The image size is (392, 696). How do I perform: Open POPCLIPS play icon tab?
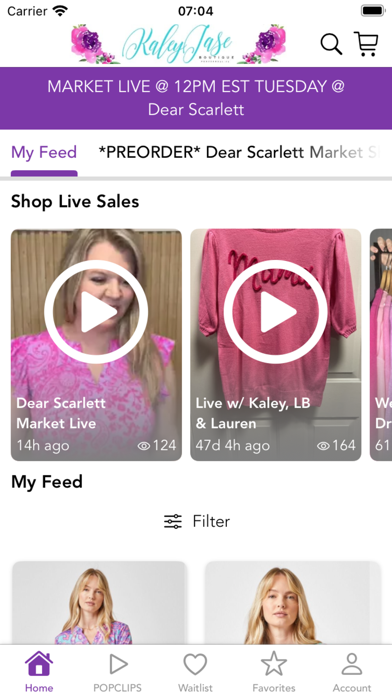coord(118,664)
